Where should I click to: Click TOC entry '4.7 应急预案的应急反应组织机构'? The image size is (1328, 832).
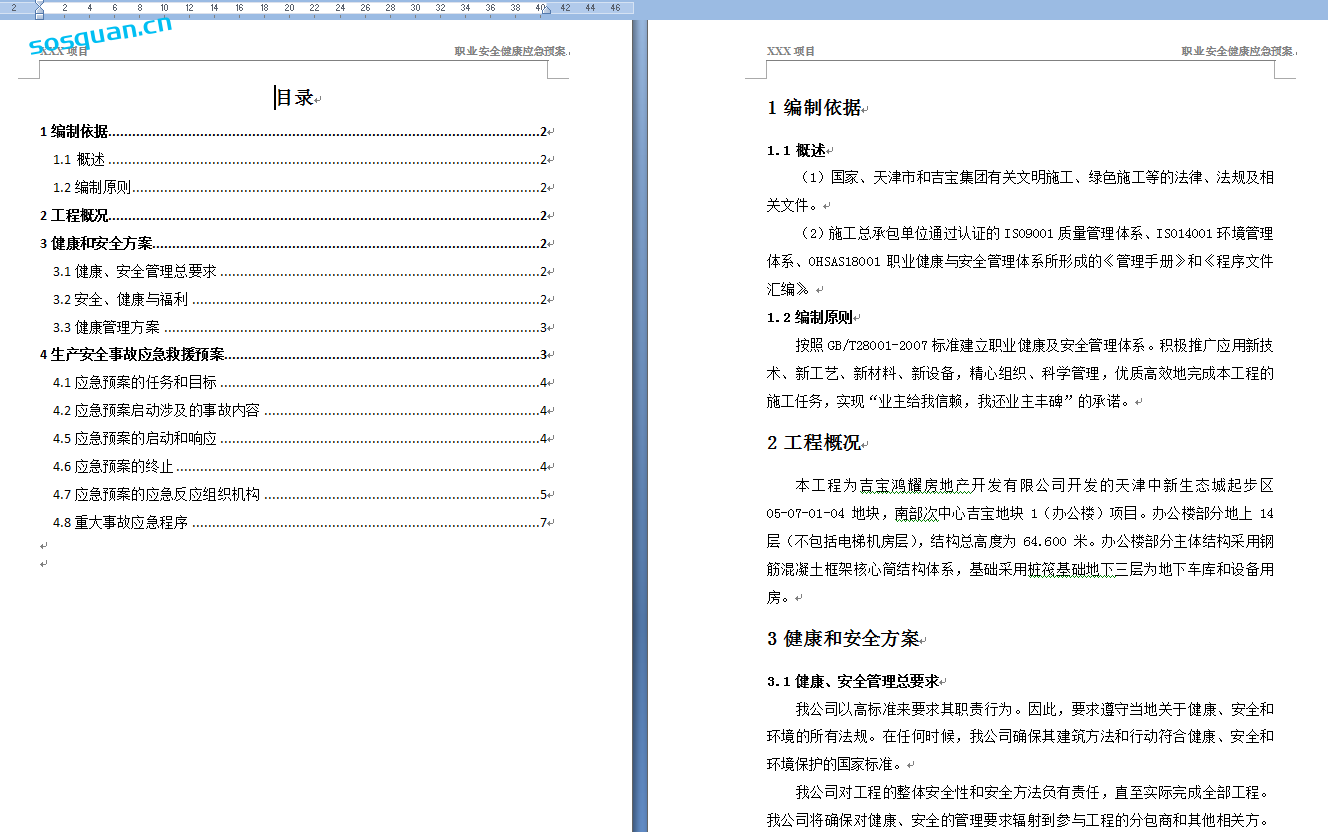click(157, 495)
